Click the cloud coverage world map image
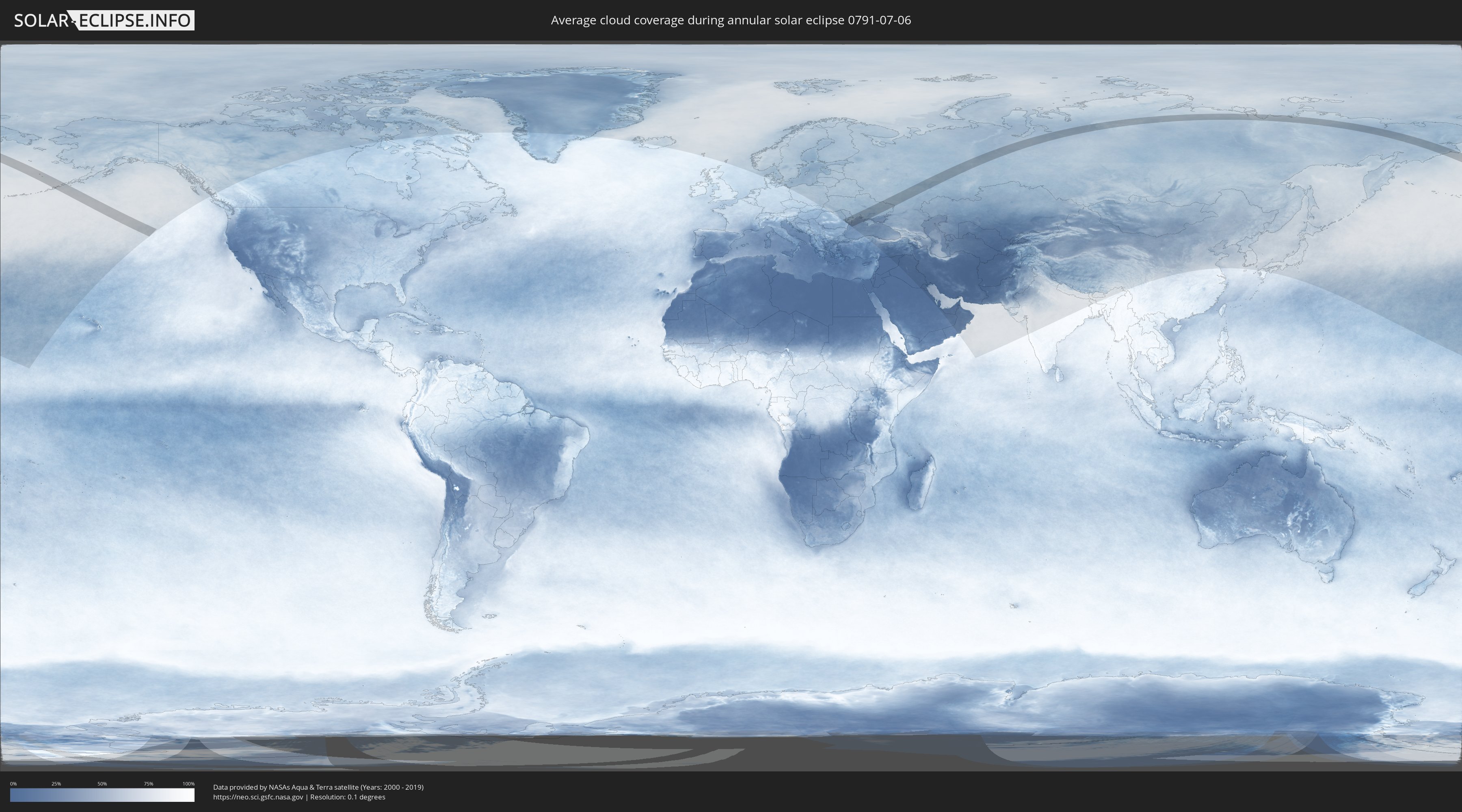 pos(731,406)
